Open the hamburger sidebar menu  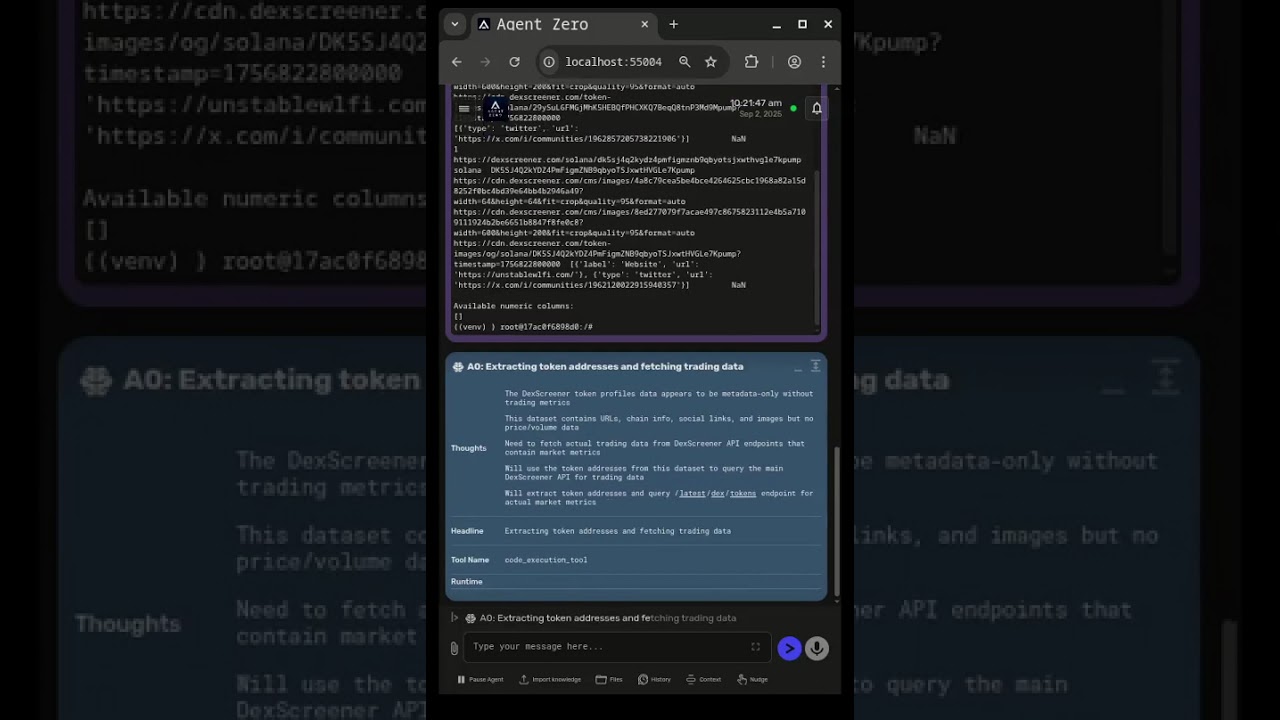tap(464, 108)
